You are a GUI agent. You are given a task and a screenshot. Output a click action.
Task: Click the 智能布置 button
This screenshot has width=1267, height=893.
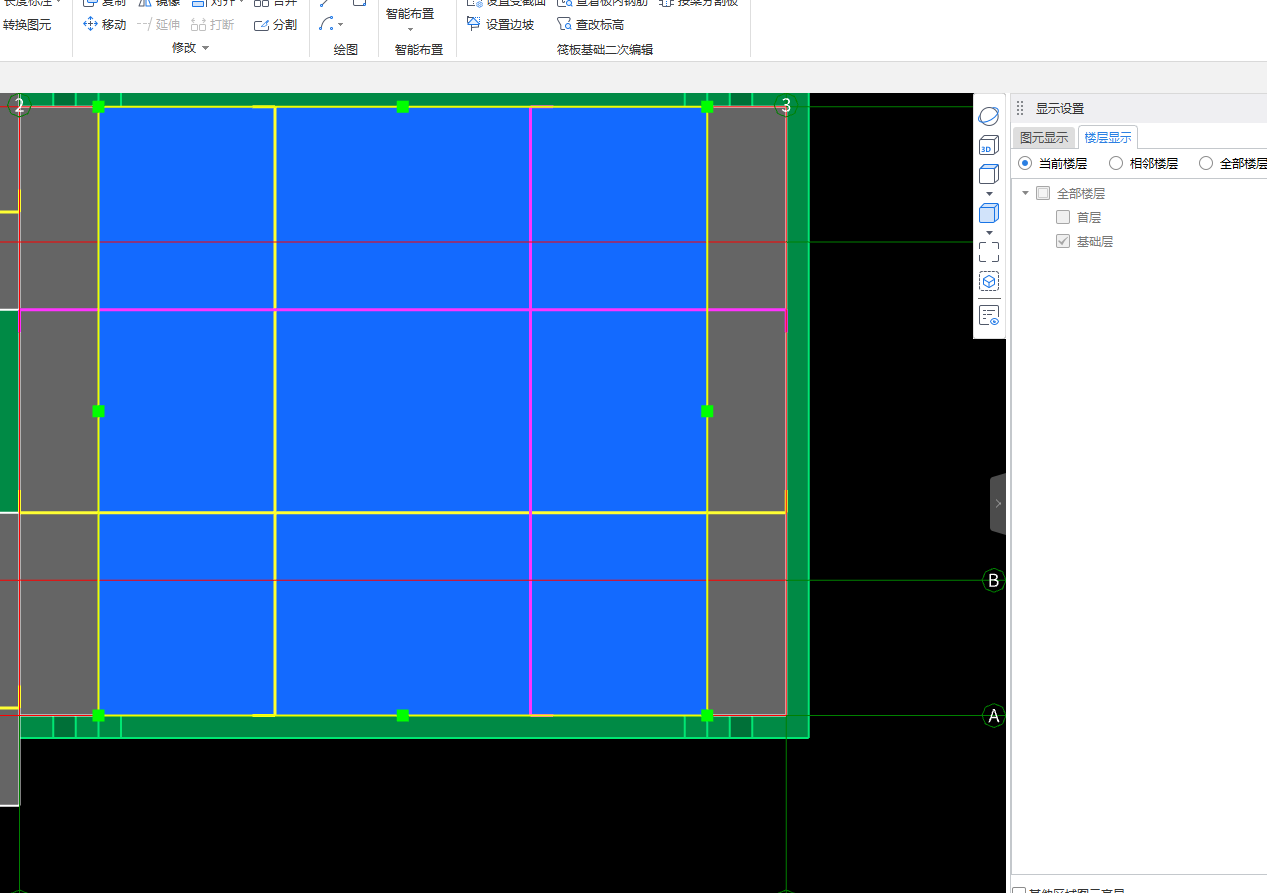410,16
